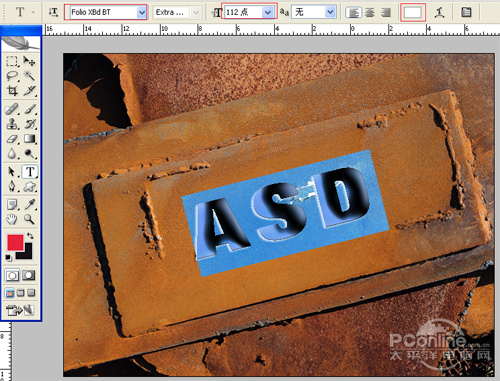The height and width of the screenshot is (381, 500).
Task: Click the center text alignment button
Action: click(370, 13)
